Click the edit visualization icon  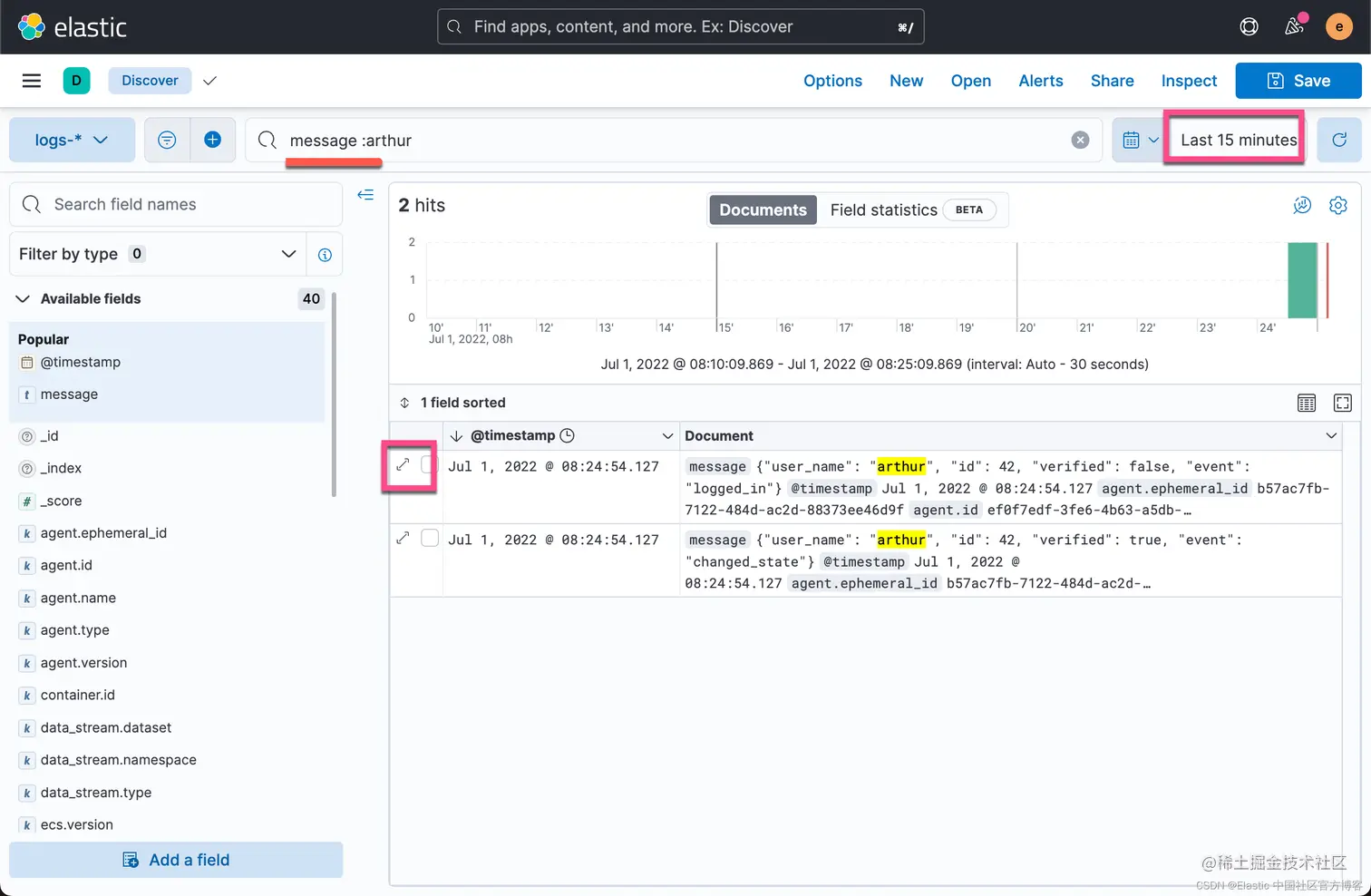[1302, 206]
